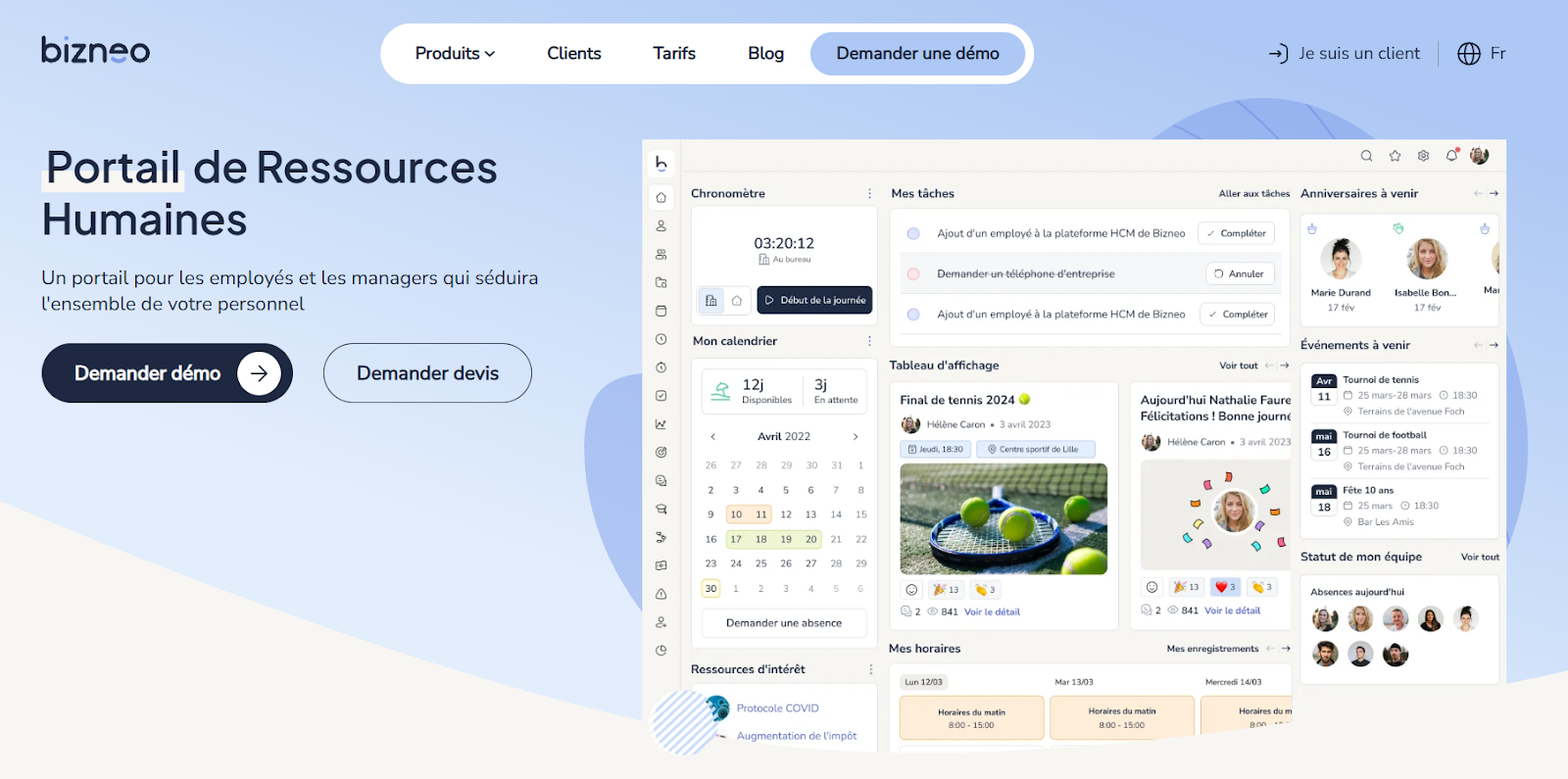Image resolution: width=1568 pixels, height=779 pixels.
Task: Click the Bizneo b logo in sidebar
Action: [661, 163]
